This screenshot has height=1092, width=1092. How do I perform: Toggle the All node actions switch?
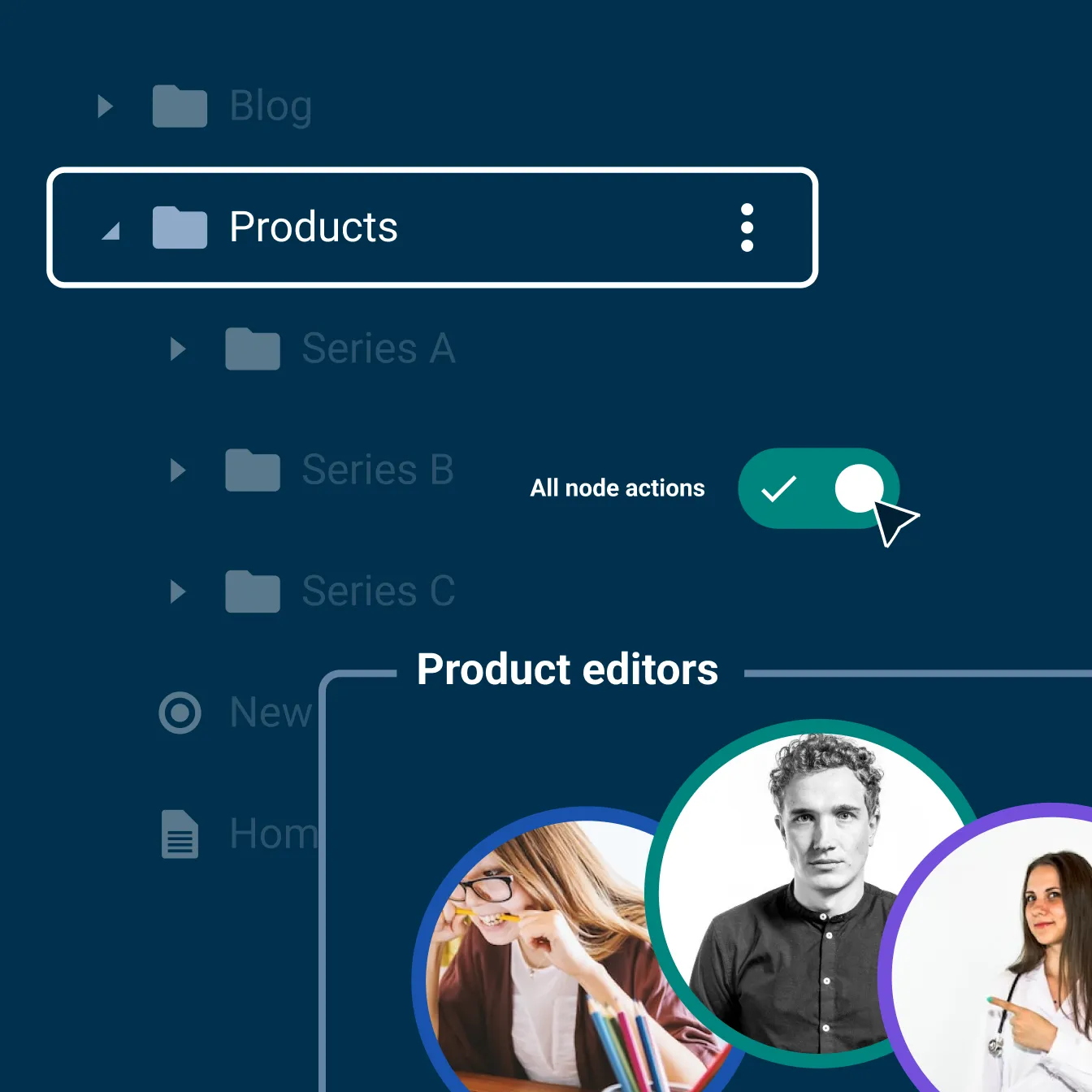pyautogui.click(x=819, y=488)
